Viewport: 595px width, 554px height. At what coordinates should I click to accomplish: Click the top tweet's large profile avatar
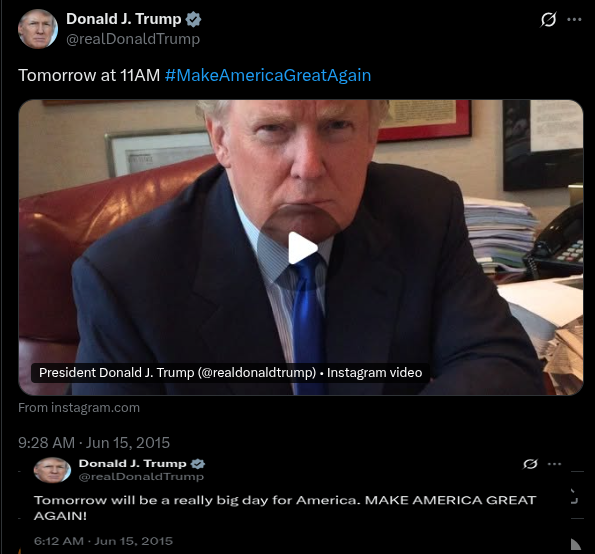tap(38, 29)
